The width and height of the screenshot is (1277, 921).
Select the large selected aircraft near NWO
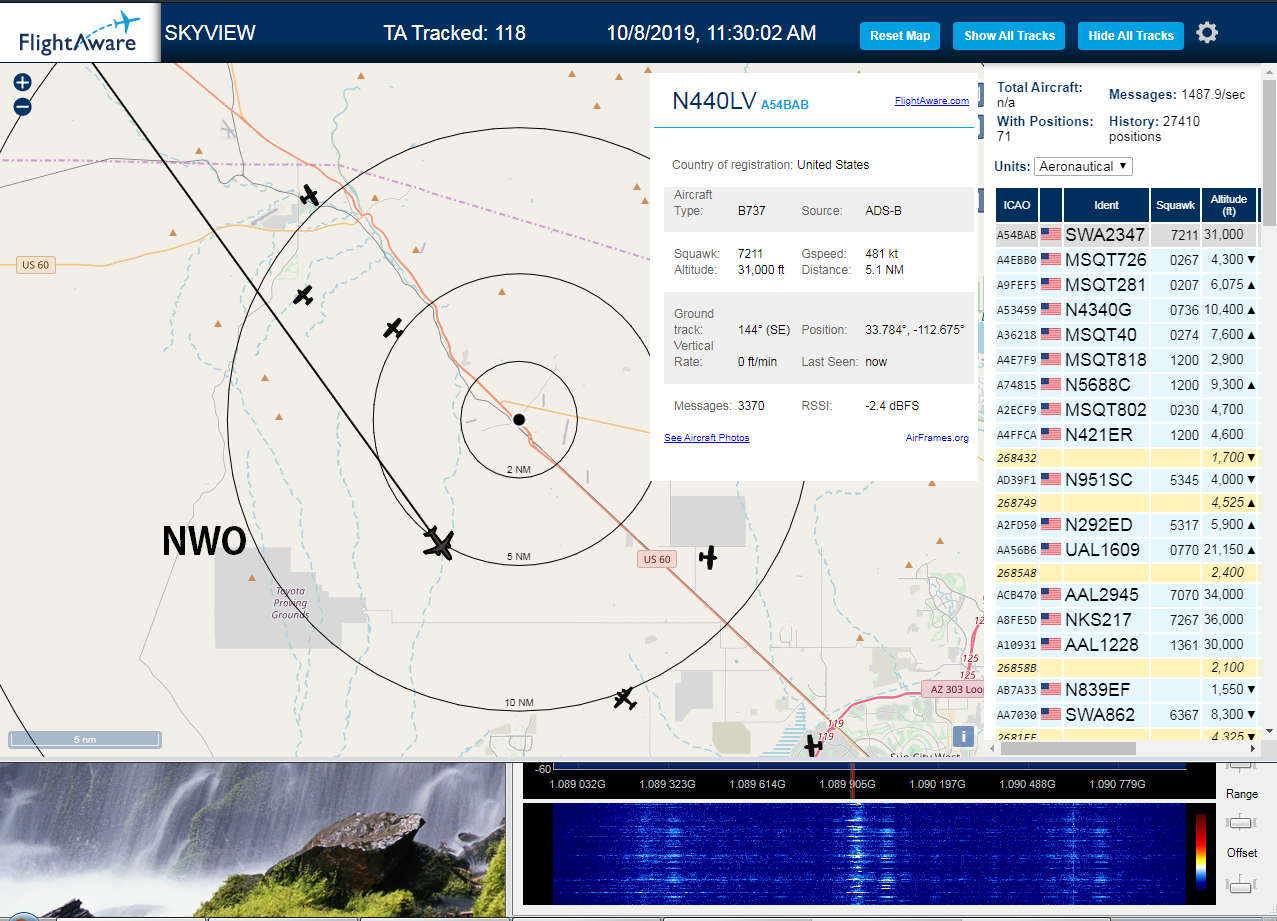(x=438, y=543)
